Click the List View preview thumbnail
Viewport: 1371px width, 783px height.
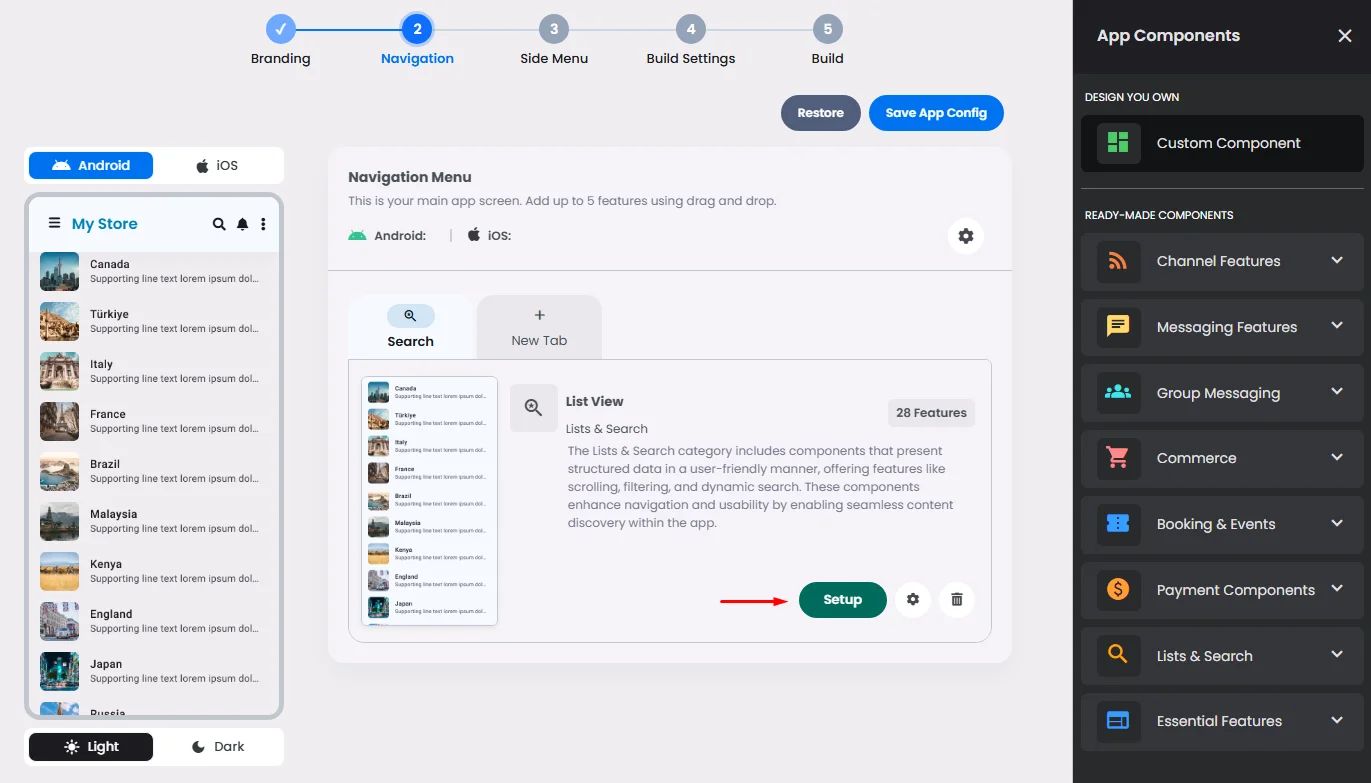pos(429,500)
